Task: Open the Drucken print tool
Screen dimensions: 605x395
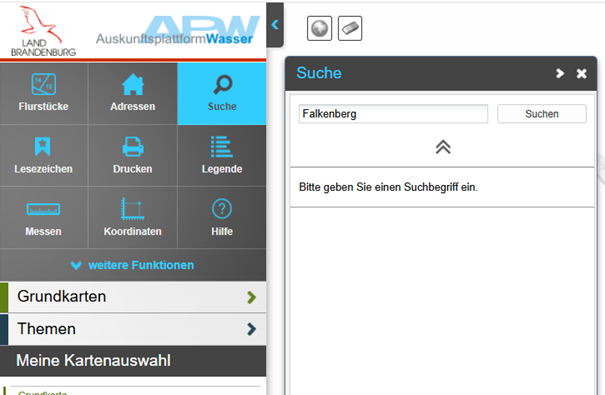Action: point(133,156)
